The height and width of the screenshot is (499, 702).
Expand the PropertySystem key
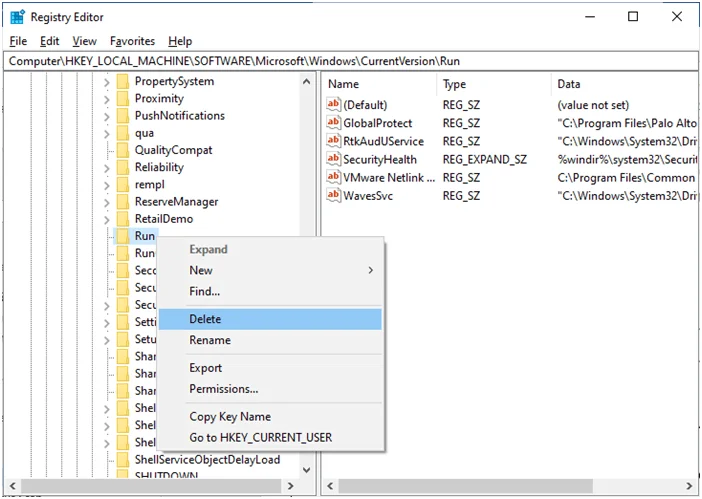click(107, 82)
